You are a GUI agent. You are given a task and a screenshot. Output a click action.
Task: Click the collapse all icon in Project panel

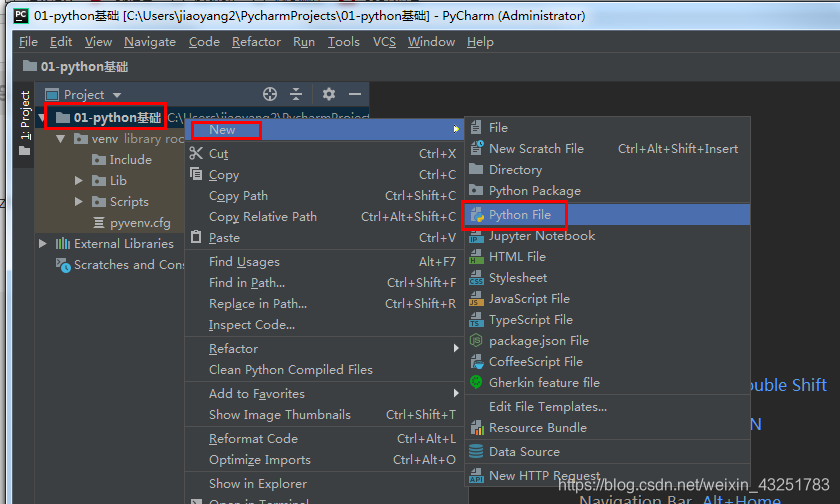click(x=296, y=94)
